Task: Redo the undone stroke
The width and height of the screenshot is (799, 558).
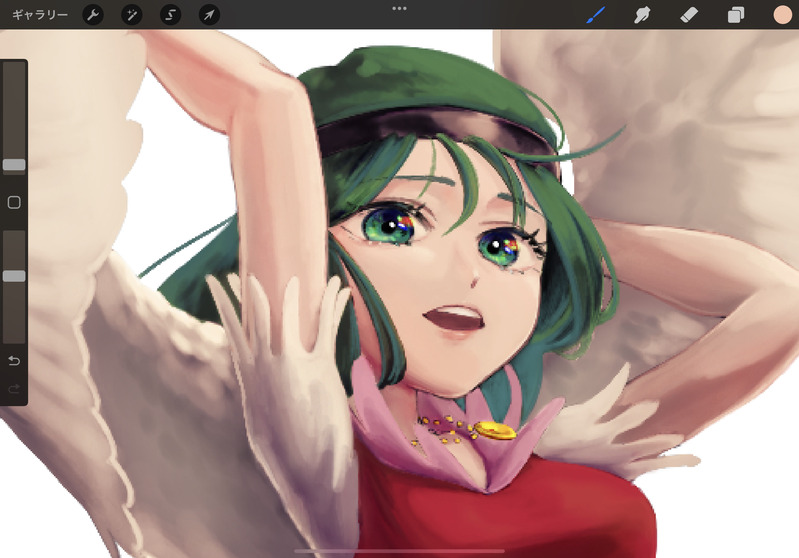Action: (14, 389)
